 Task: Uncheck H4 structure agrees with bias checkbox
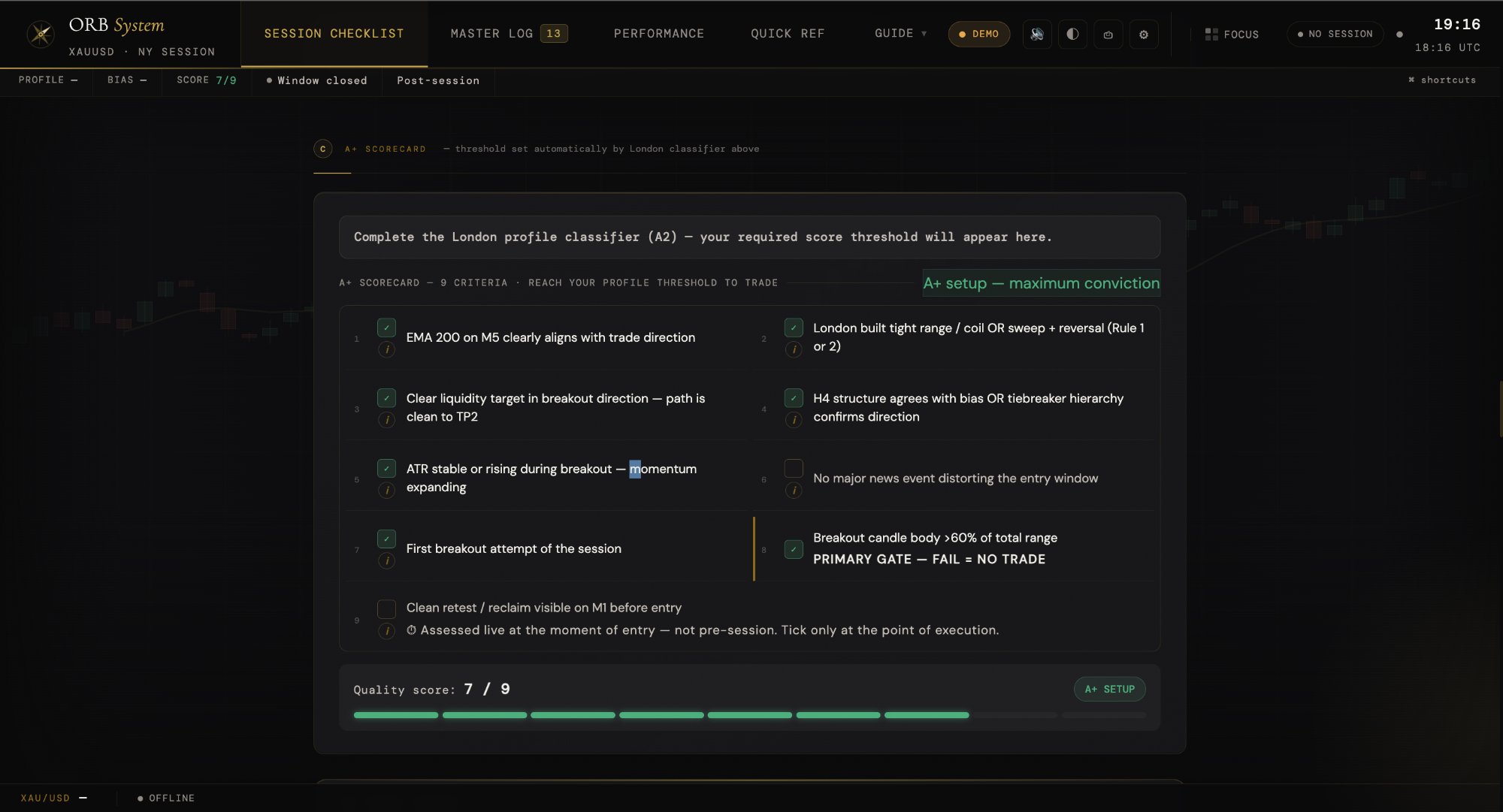point(794,398)
